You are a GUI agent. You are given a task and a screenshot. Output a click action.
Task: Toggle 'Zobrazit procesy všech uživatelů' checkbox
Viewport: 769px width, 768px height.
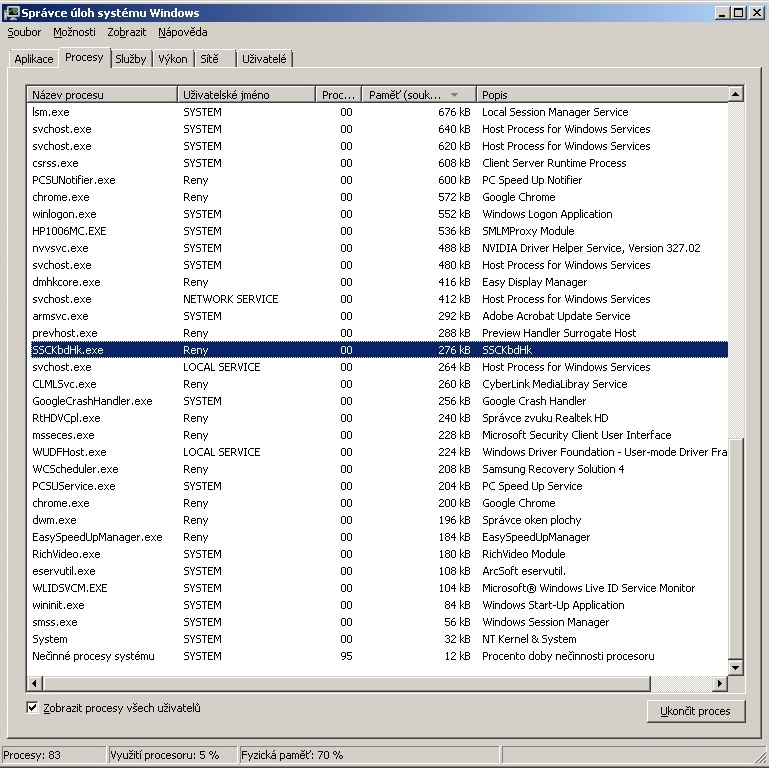tap(33, 708)
